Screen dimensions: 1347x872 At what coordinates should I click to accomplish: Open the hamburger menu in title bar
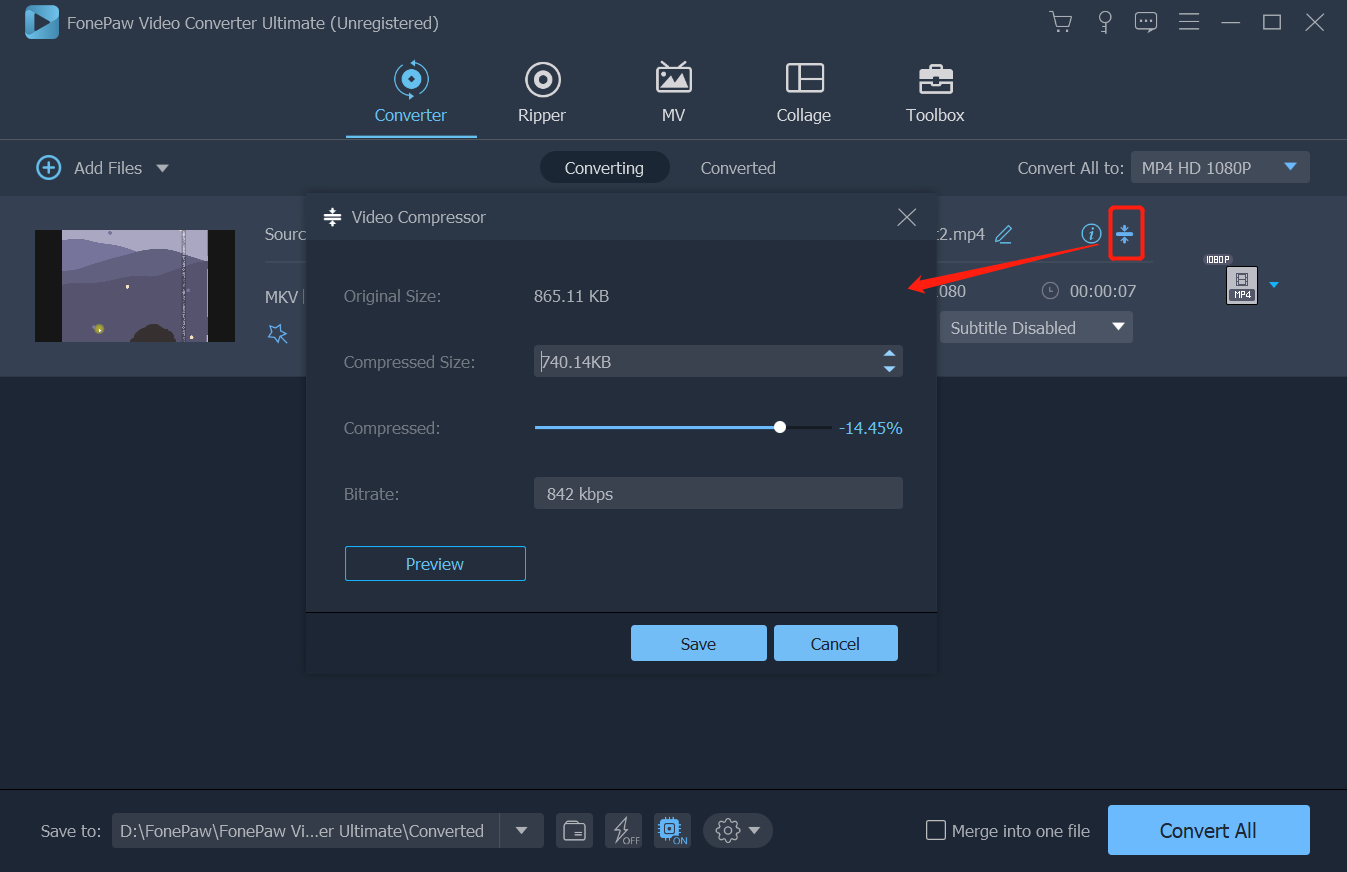tap(1189, 22)
